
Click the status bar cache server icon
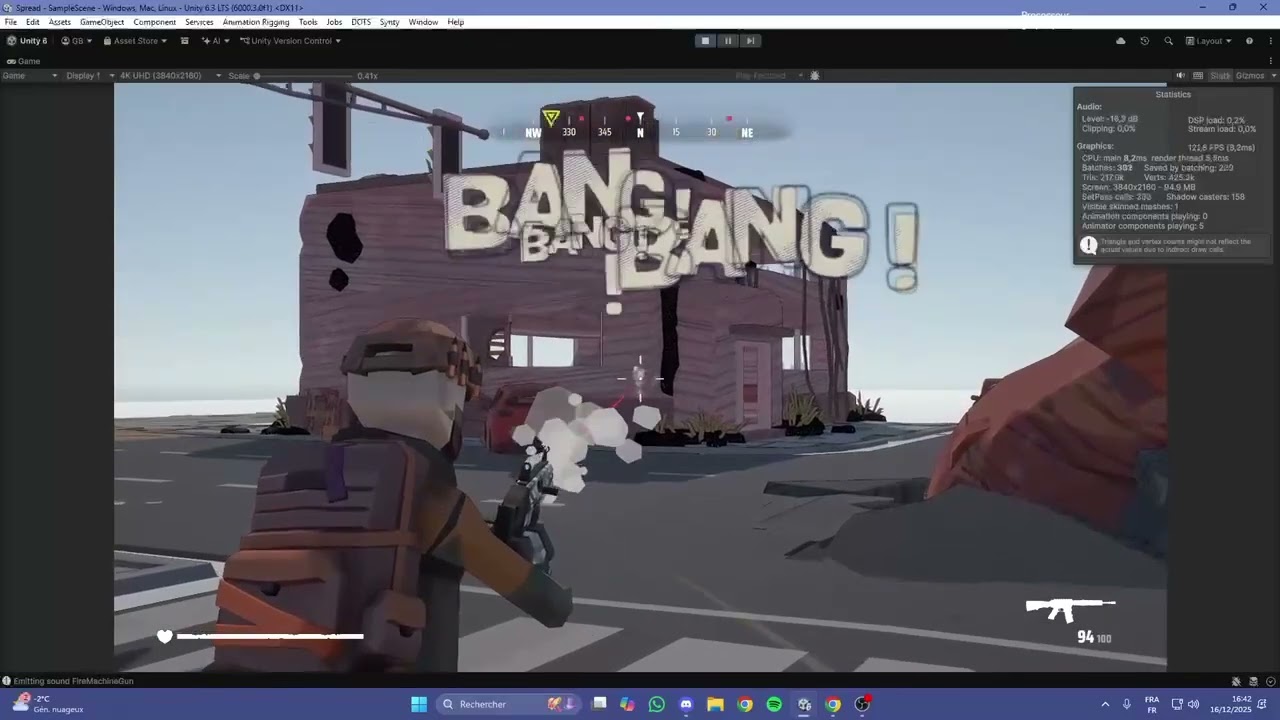pos(1253,681)
